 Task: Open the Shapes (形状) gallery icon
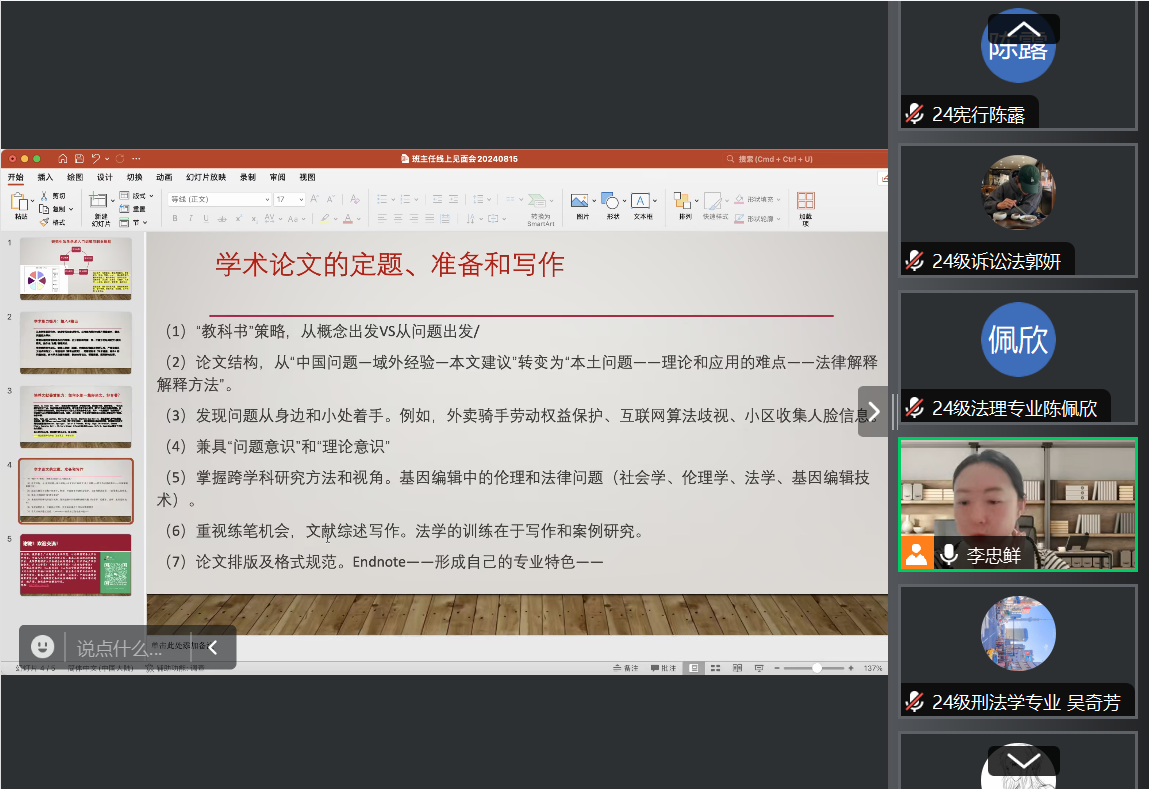pyautogui.click(x=612, y=203)
